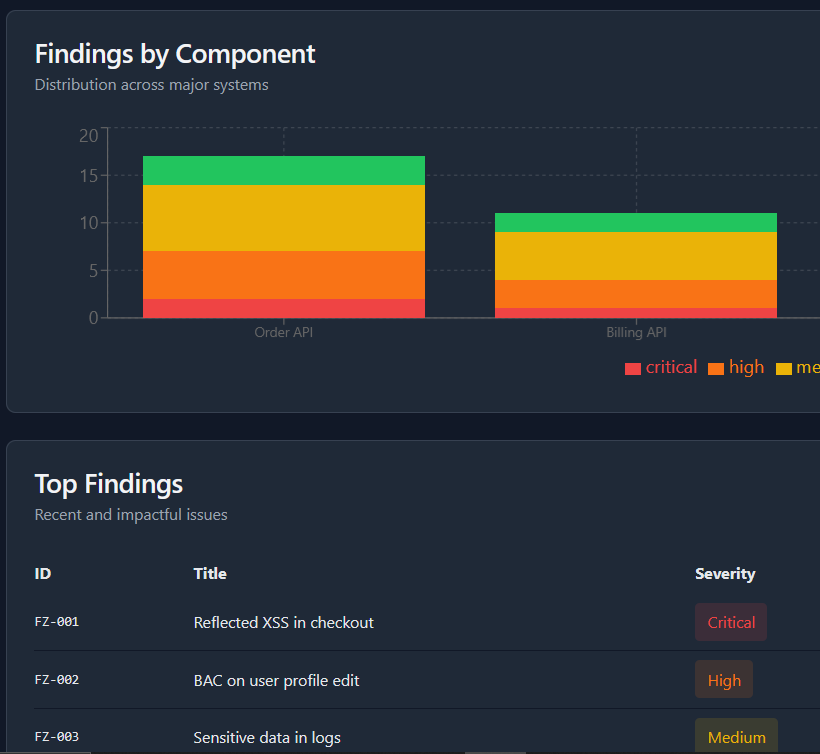The image size is (820, 754).
Task: Open "Reflected XSS in checkout" finding
Action: pos(284,622)
